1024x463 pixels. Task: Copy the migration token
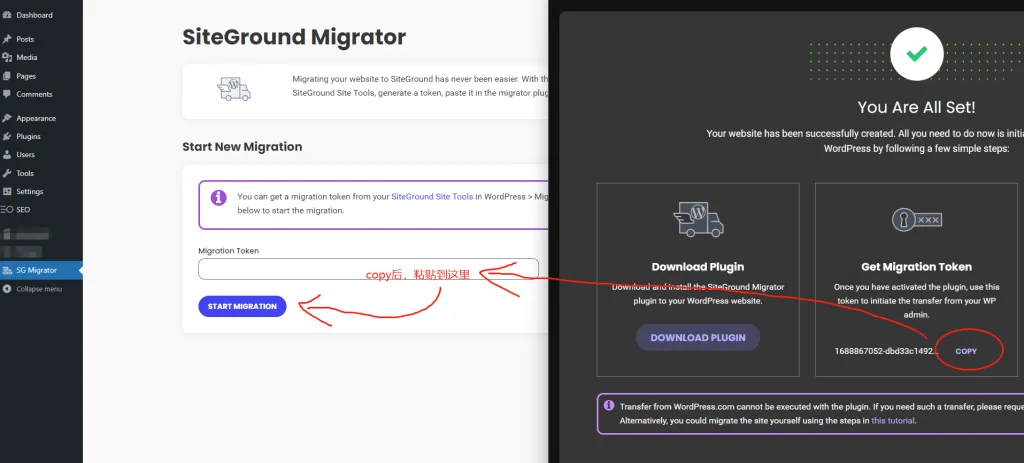tap(966, 351)
